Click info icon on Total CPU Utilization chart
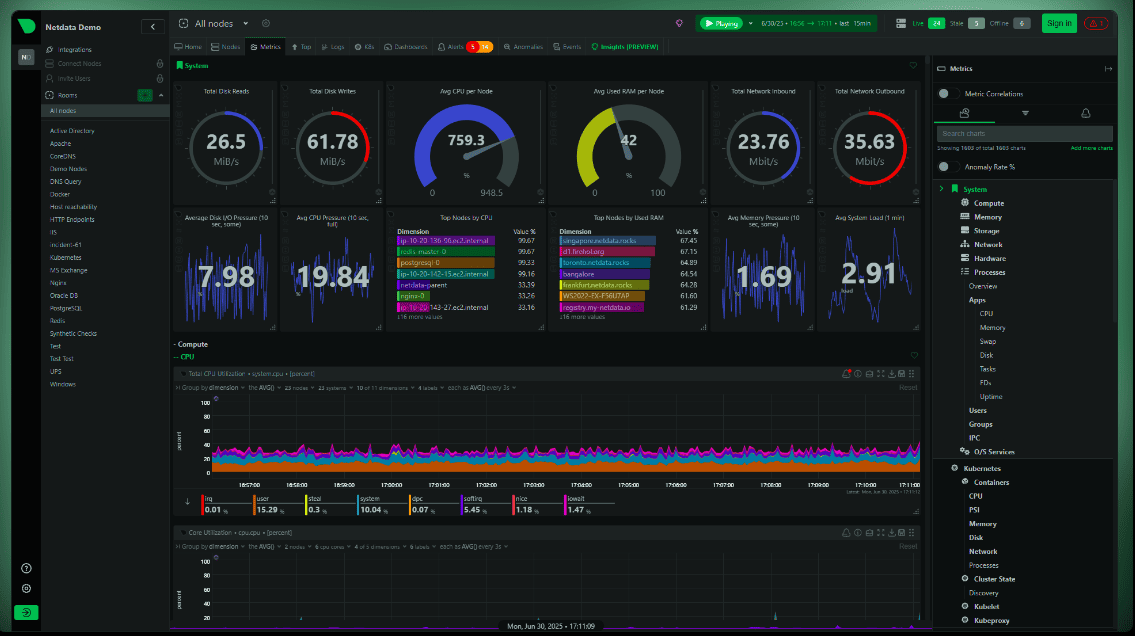Viewport: 1135px width, 636px height. [858, 373]
